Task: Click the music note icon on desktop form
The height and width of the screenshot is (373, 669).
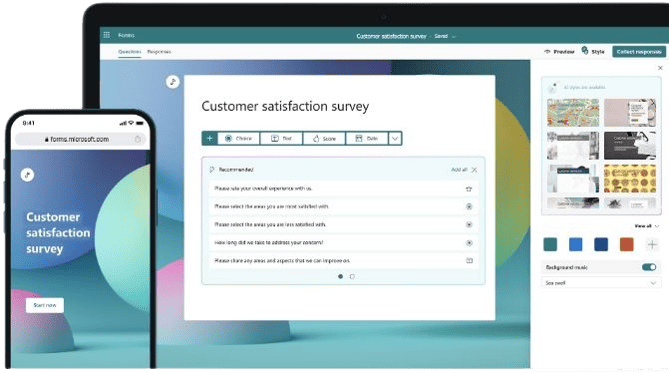Action: tap(172, 82)
